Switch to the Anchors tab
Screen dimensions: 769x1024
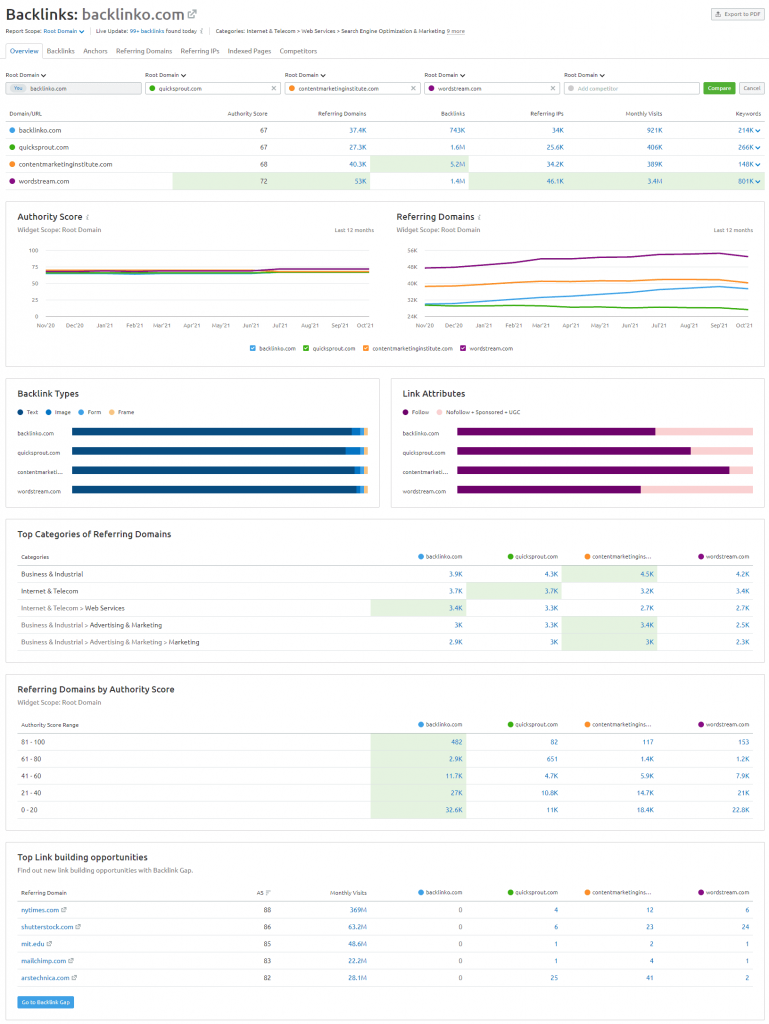click(x=95, y=51)
